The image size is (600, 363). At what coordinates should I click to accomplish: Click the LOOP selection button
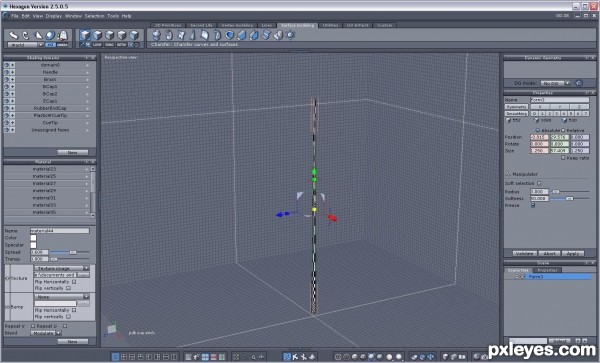(x=97, y=45)
